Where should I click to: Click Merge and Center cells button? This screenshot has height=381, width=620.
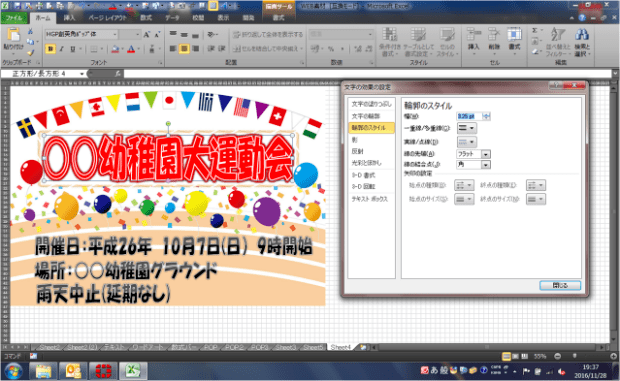pyautogui.click(x=265, y=49)
